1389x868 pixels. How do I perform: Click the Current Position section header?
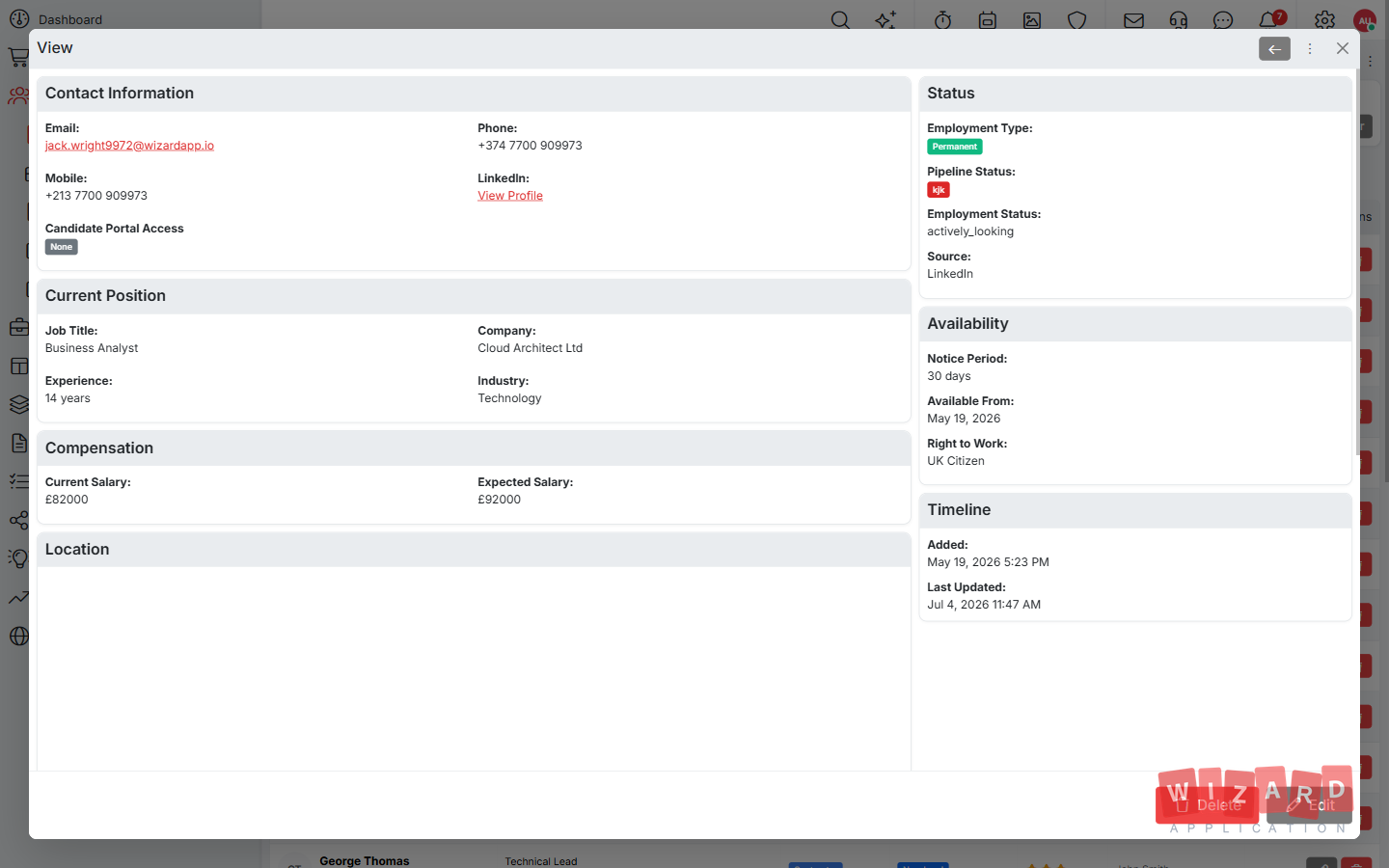click(474, 296)
